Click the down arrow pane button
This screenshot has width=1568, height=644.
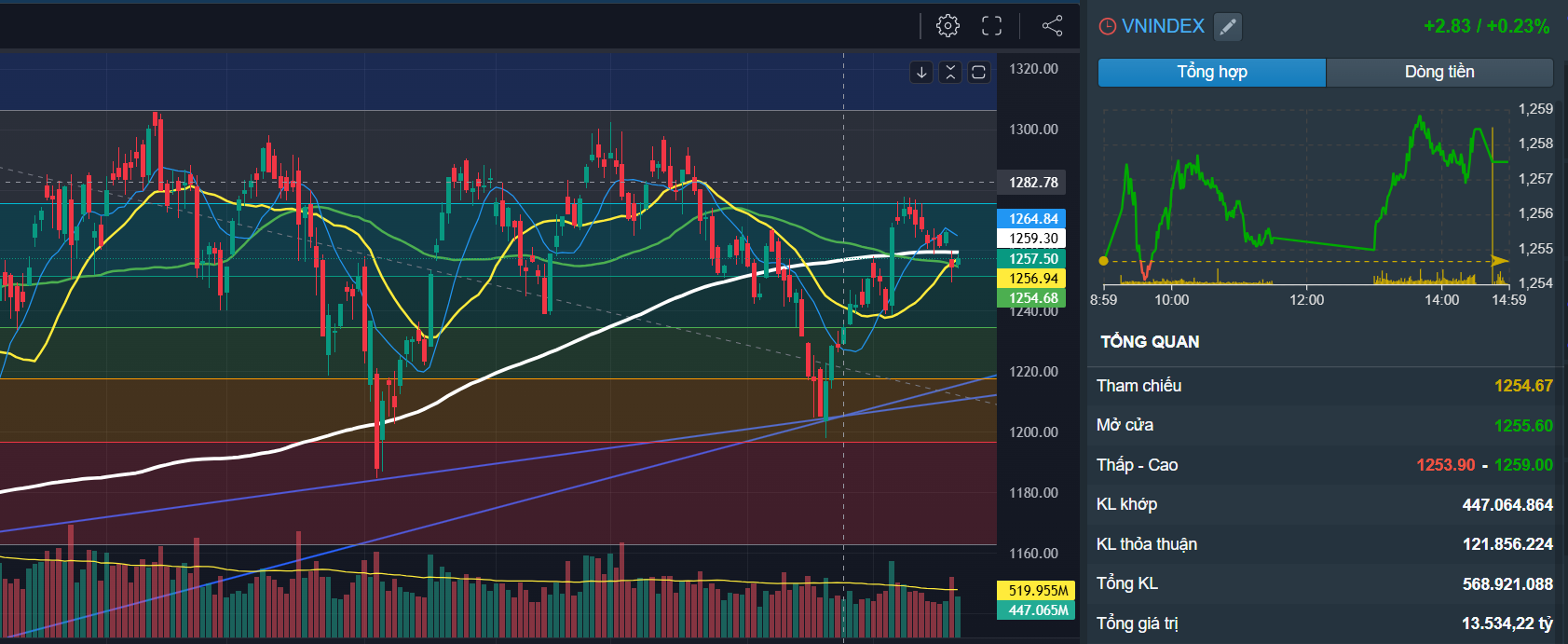(x=921, y=73)
